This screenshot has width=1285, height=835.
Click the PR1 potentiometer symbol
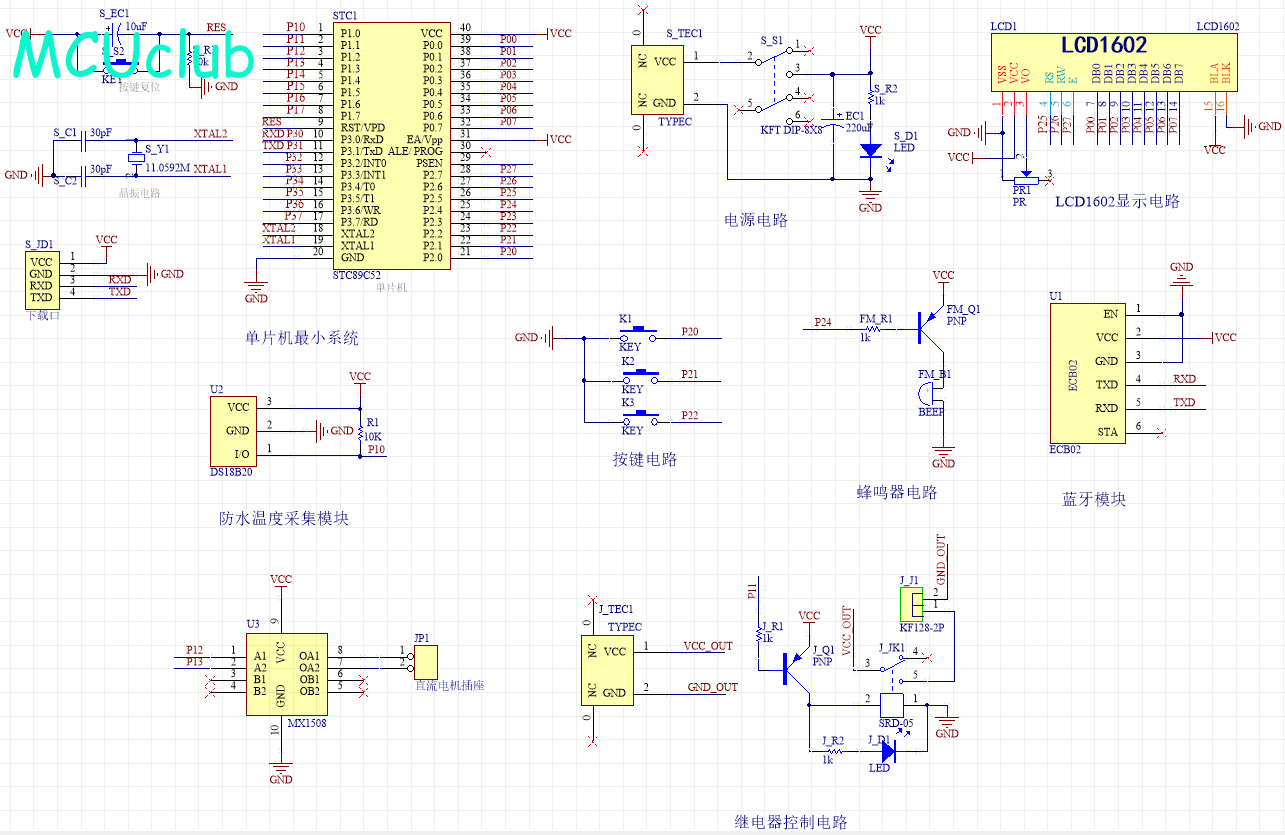click(x=1022, y=178)
